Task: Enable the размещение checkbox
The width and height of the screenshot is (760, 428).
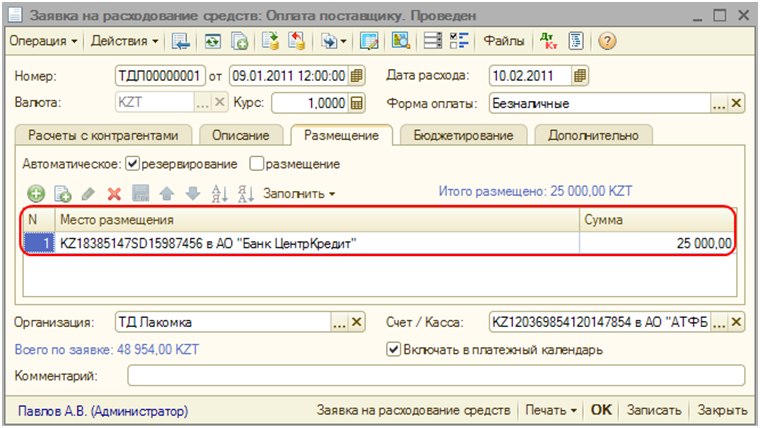Action: (x=257, y=163)
